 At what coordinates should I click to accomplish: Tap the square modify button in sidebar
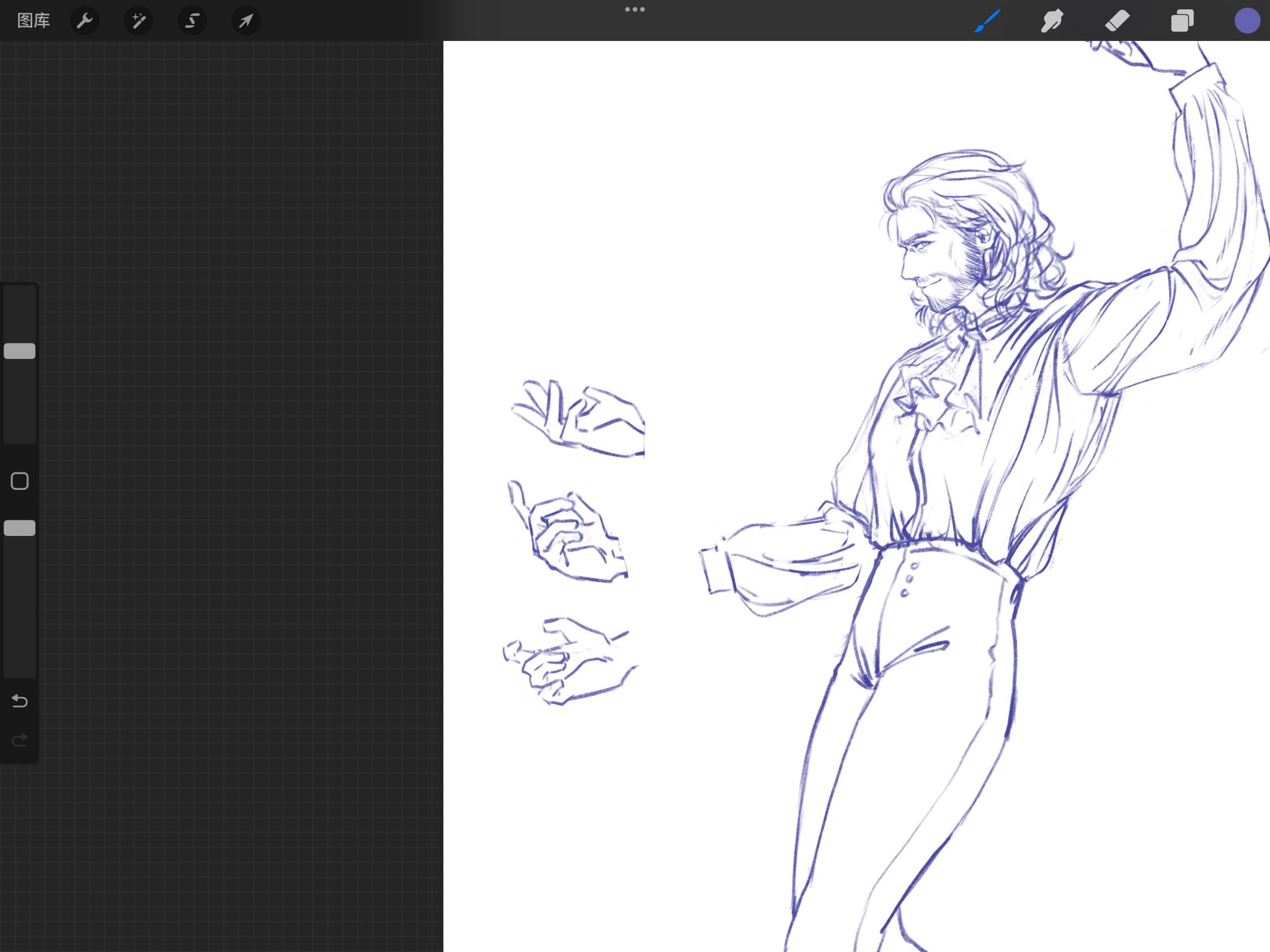pos(20,481)
